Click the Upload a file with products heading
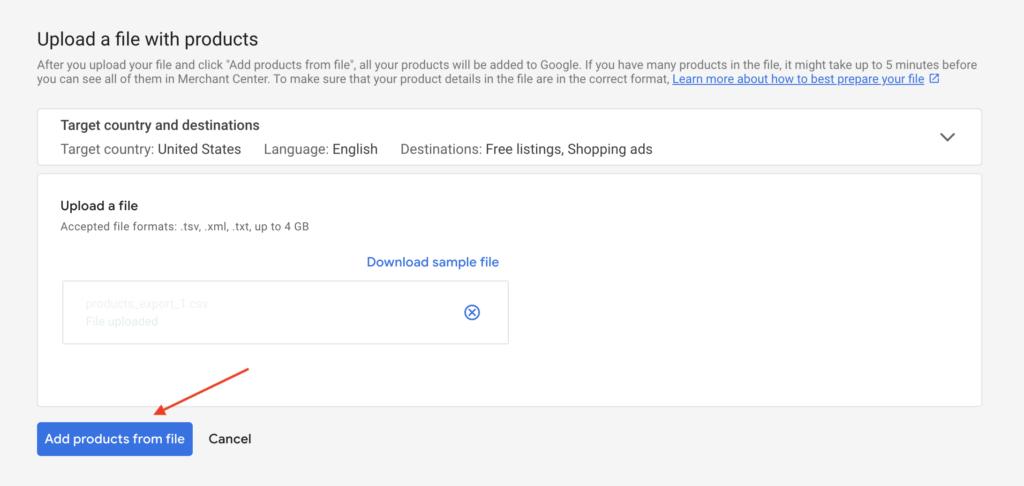Screen dimensions: 1024x486 148,39
